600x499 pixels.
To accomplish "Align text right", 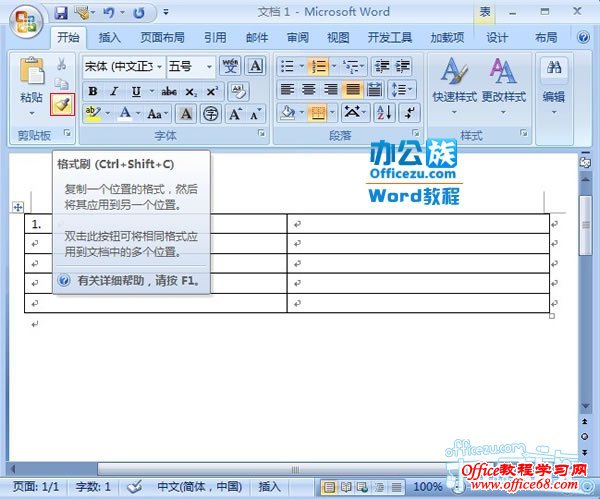I will click(330, 90).
